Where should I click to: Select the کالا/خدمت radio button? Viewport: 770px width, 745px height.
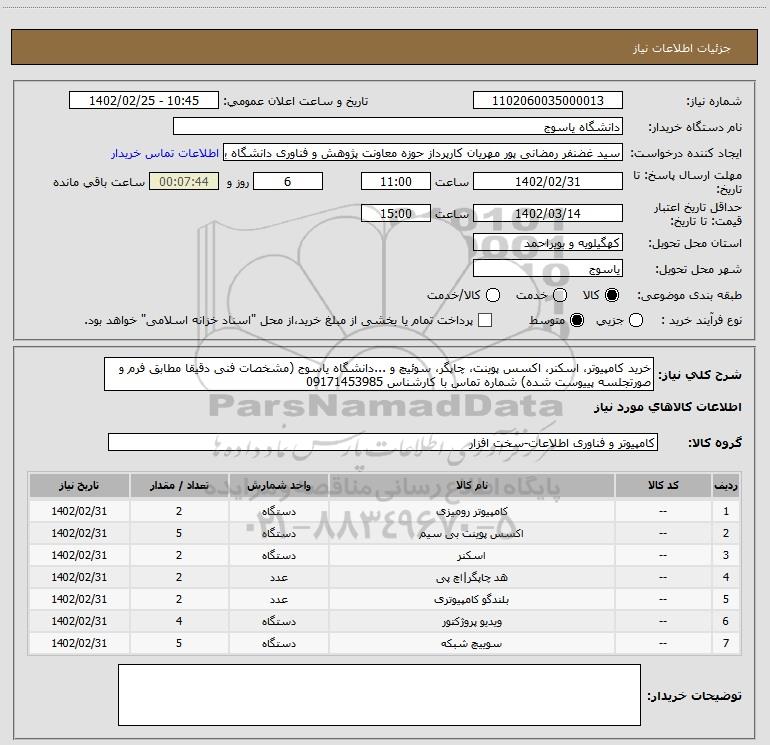(493, 295)
